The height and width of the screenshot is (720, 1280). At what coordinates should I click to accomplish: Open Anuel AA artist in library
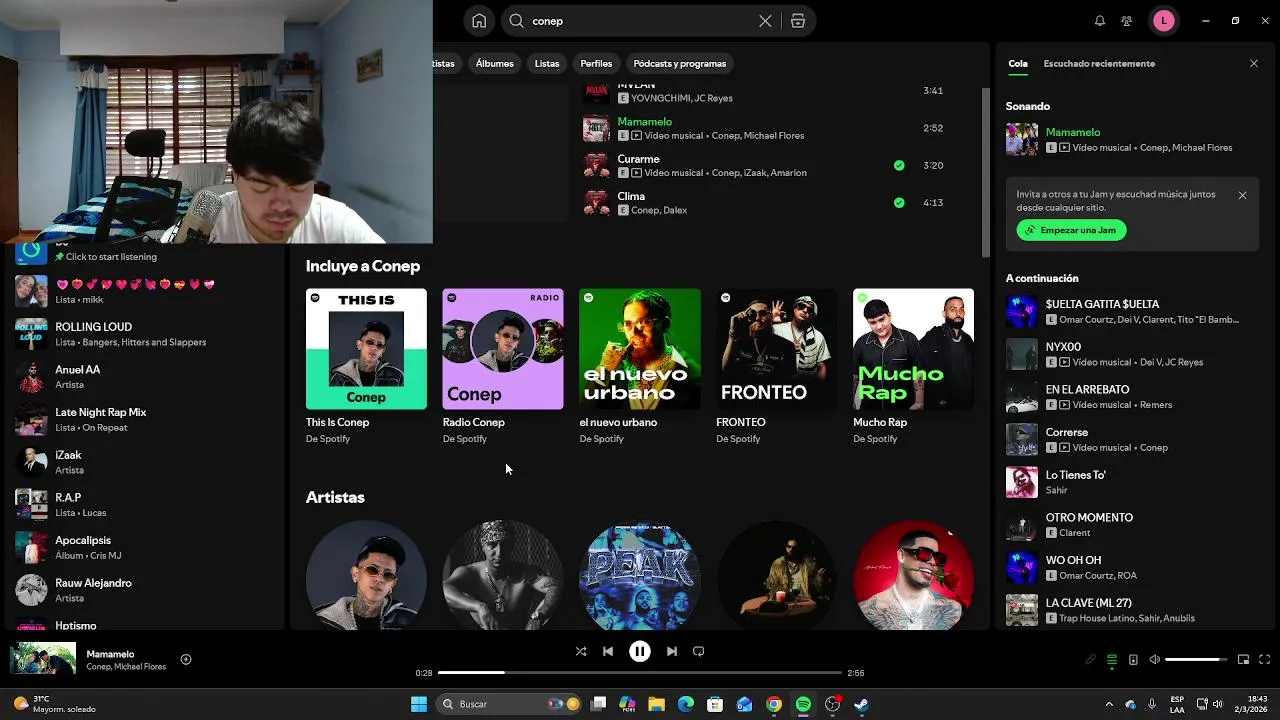pyautogui.click(x=145, y=377)
